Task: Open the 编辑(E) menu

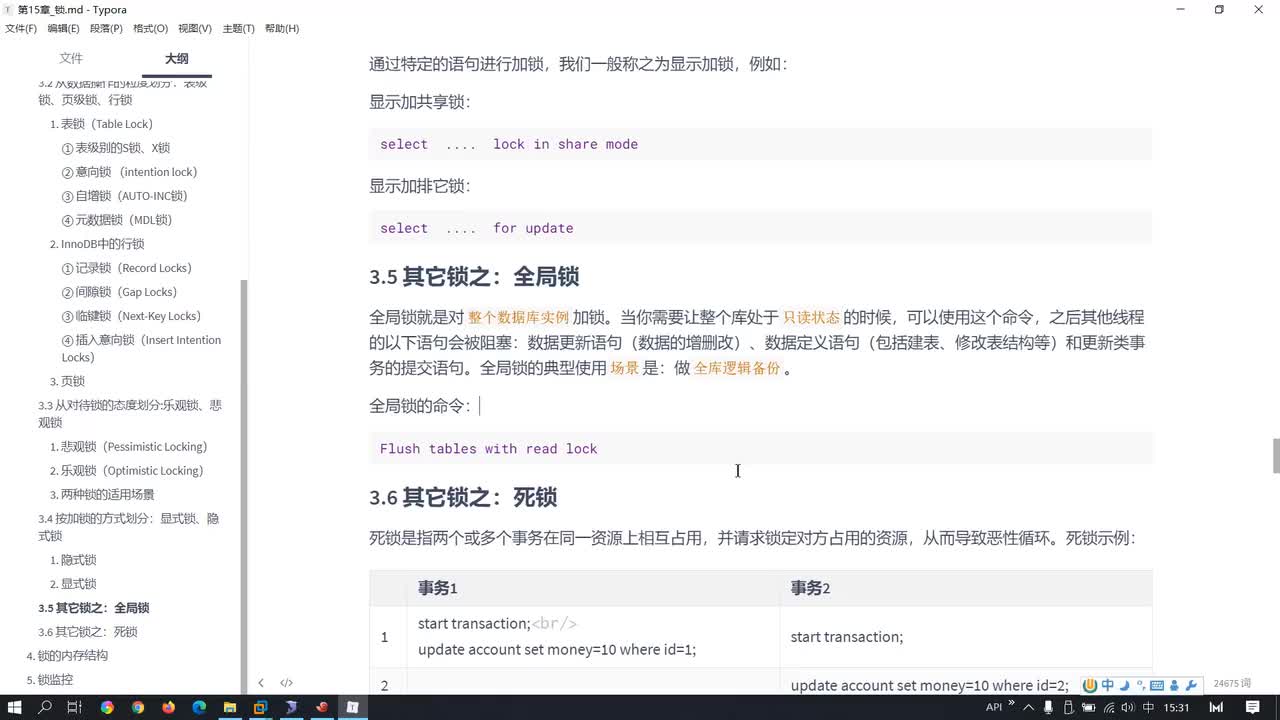Action: coord(63,29)
